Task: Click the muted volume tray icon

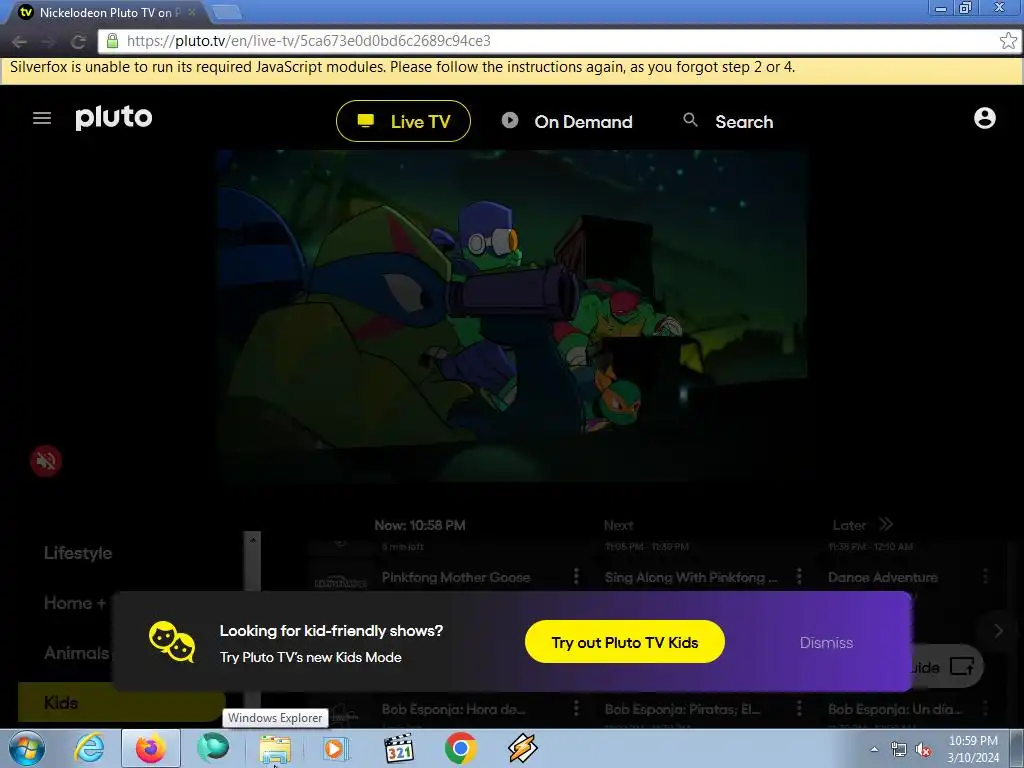Action: 923,750
